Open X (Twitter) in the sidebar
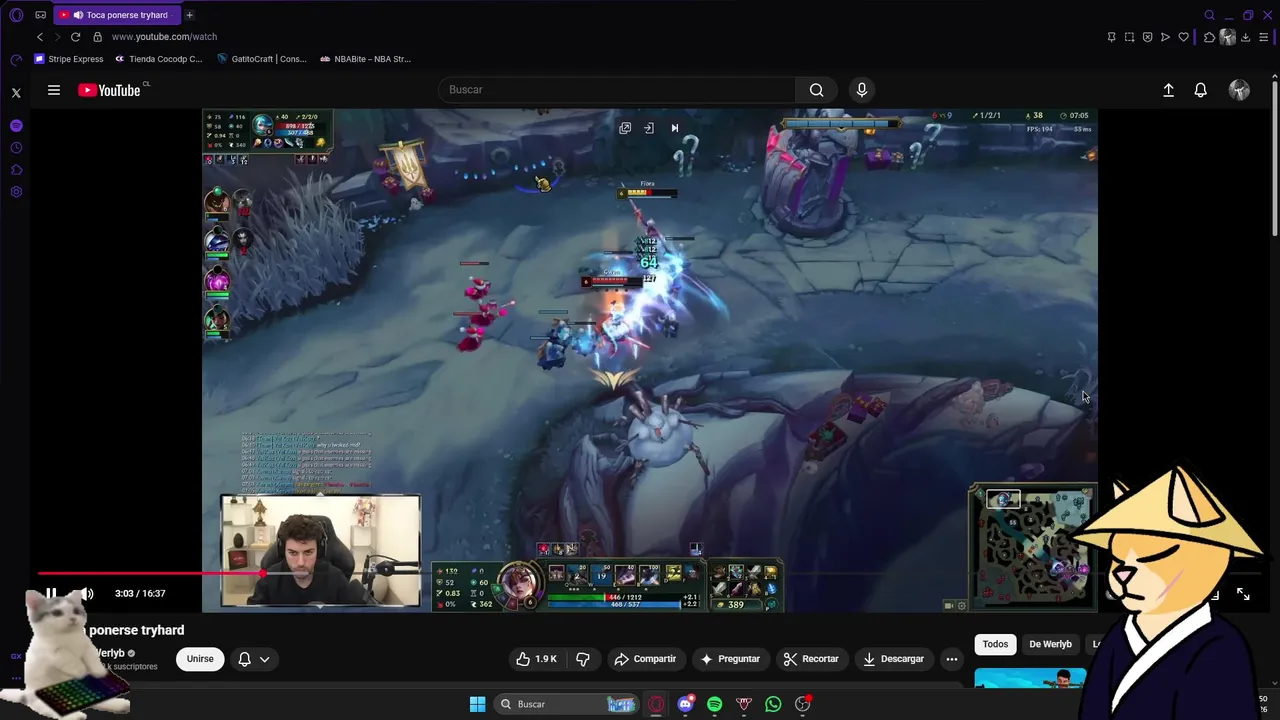Viewport: 1280px width, 720px height. 16,93
